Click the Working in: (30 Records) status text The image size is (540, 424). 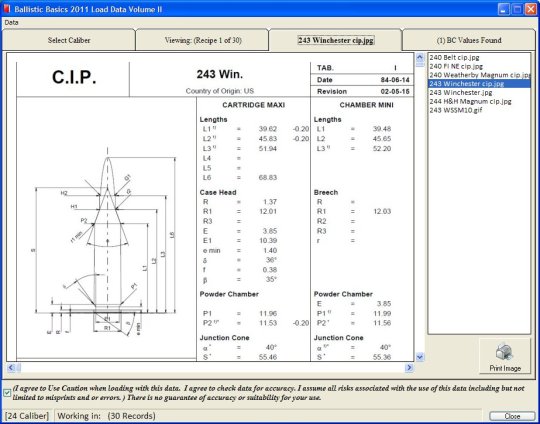pyautogui.click(x=106, y=416)
